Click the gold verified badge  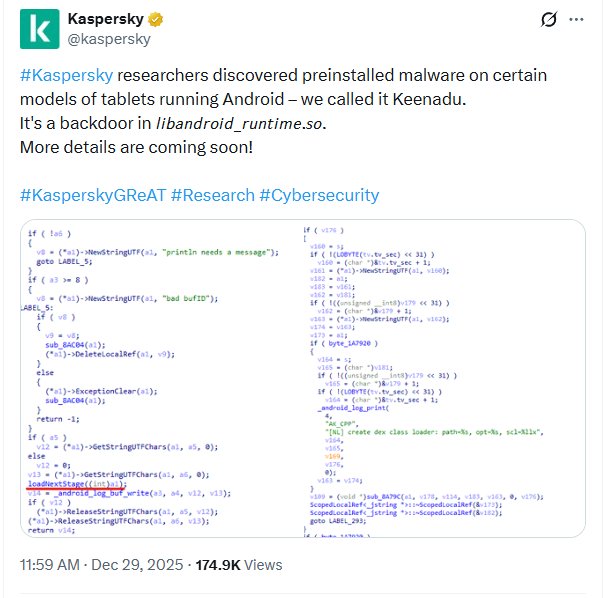click(x=158, y=19)
